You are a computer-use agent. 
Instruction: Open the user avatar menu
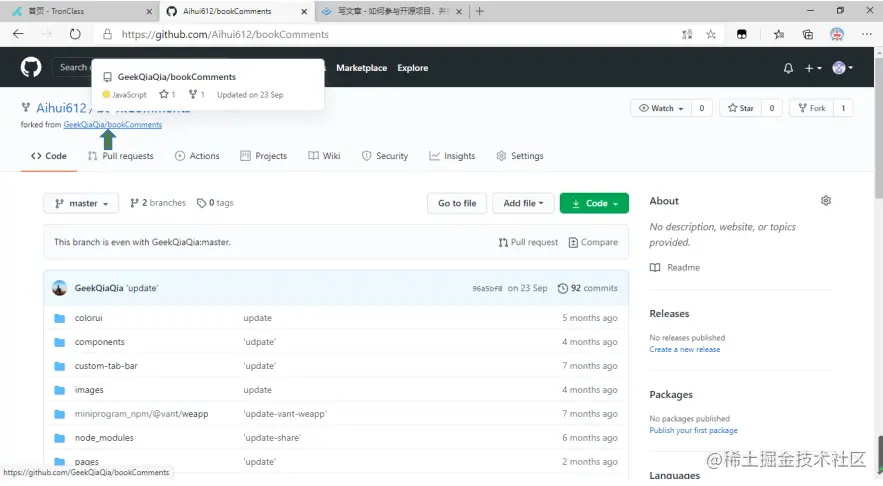click(842, 68)
